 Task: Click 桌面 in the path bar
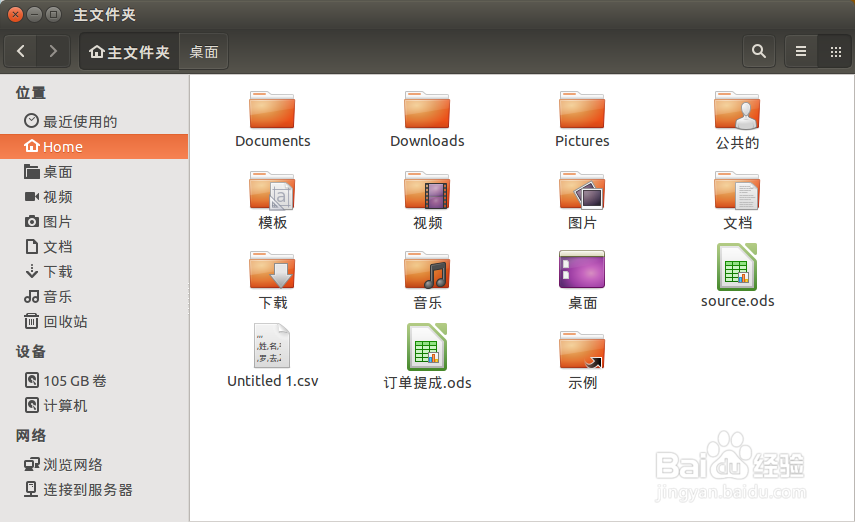point(203,52)
